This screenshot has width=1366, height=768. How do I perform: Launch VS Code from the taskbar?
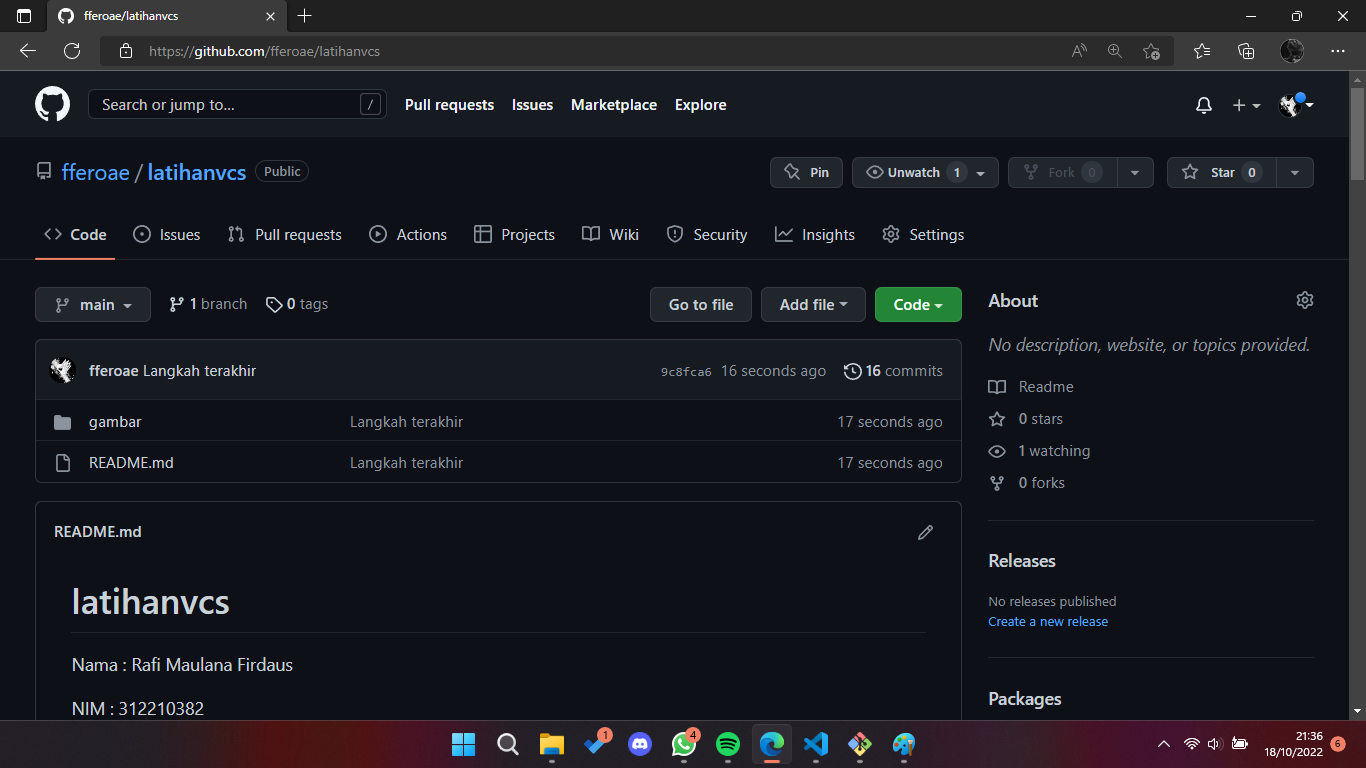click(815, 744)
